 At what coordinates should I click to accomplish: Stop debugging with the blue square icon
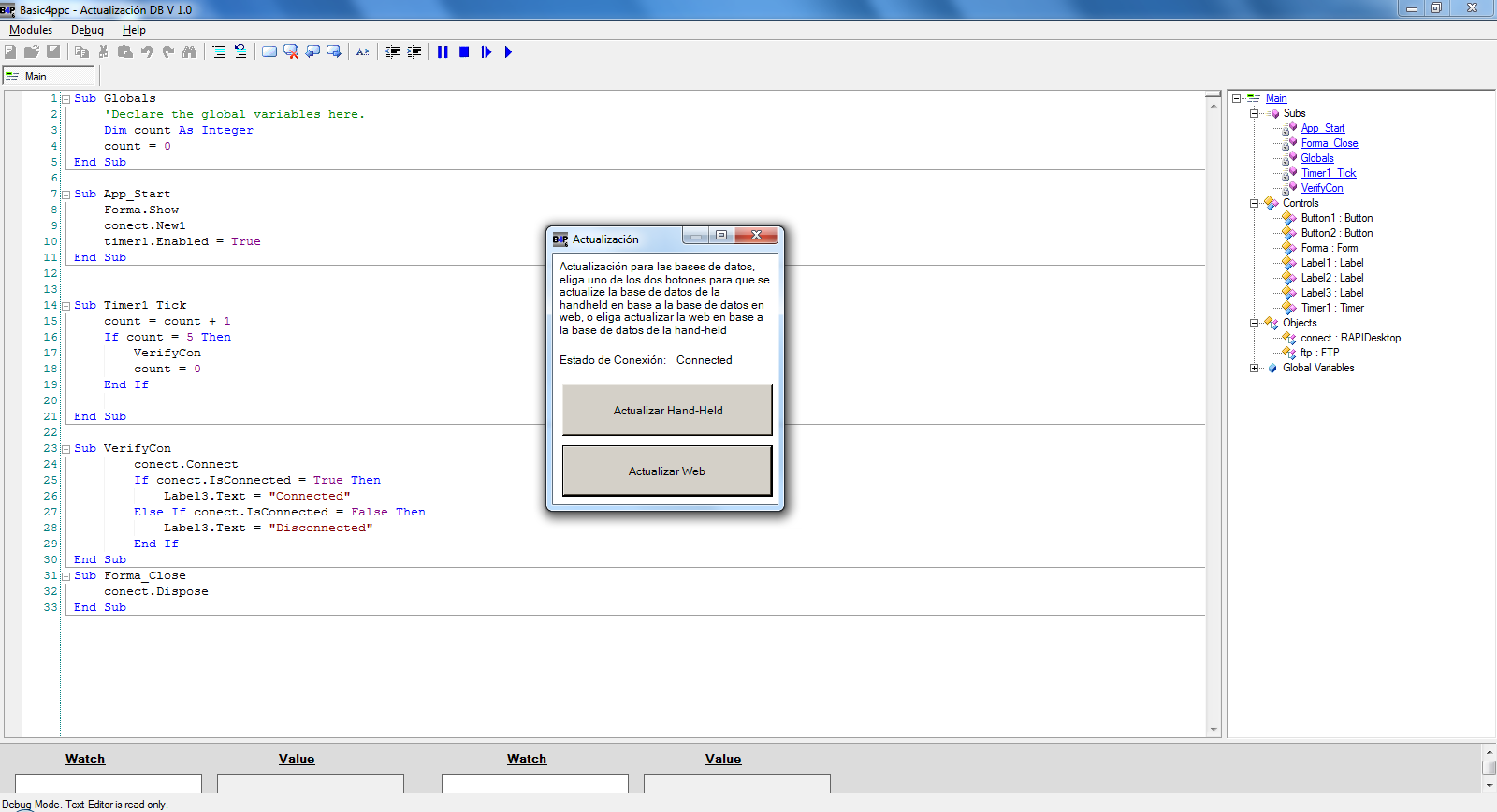[464, 52]
